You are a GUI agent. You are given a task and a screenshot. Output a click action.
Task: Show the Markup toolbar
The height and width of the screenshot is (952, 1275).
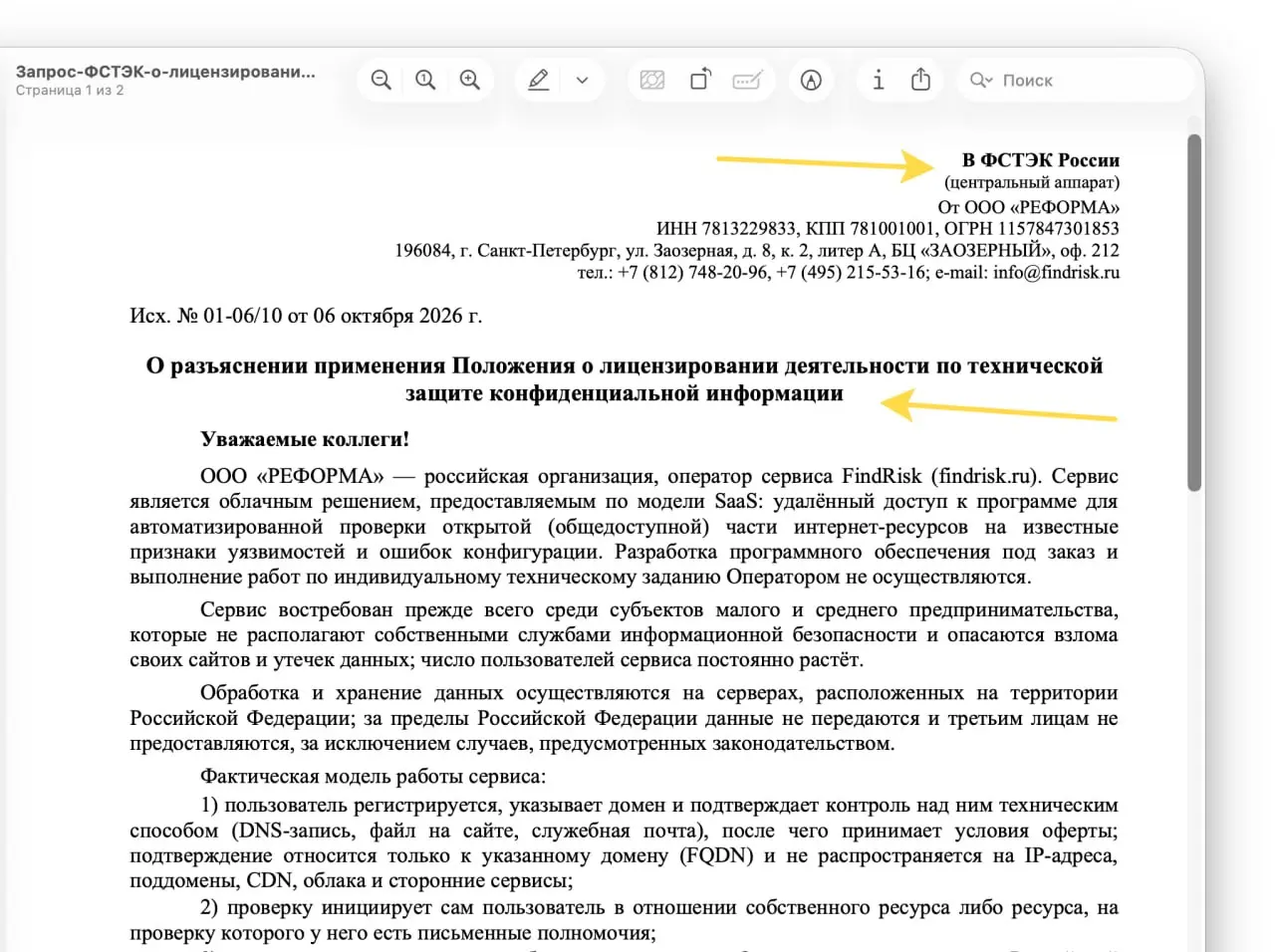812,80
